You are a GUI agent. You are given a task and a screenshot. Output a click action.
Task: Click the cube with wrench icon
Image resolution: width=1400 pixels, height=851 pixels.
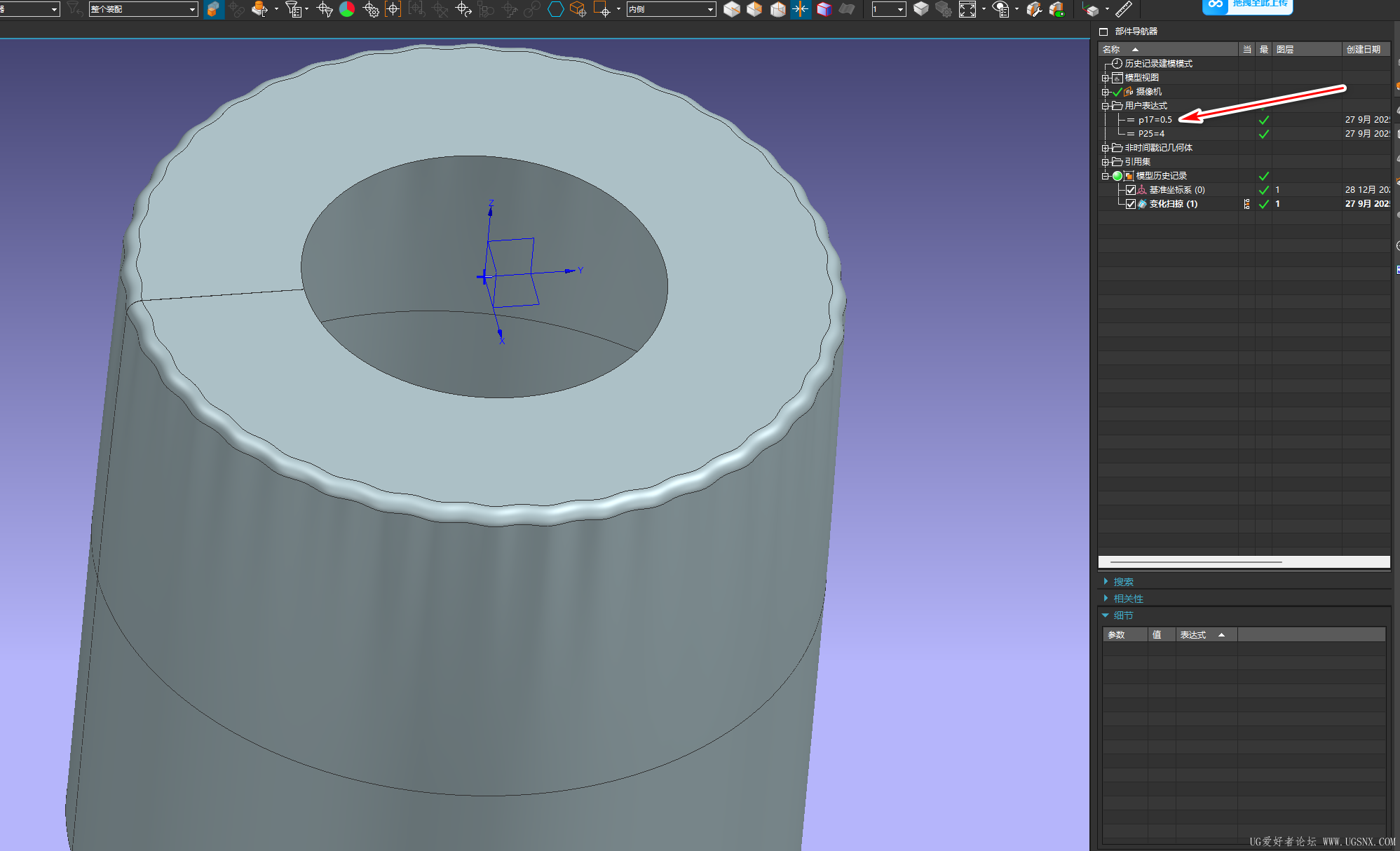tap(1033, 9)
